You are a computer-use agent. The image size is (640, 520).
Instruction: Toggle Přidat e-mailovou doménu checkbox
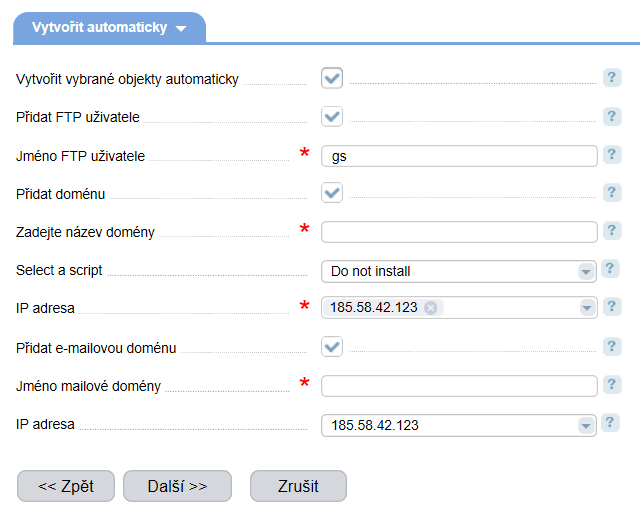pyautogui.click(x=332, y=347)
